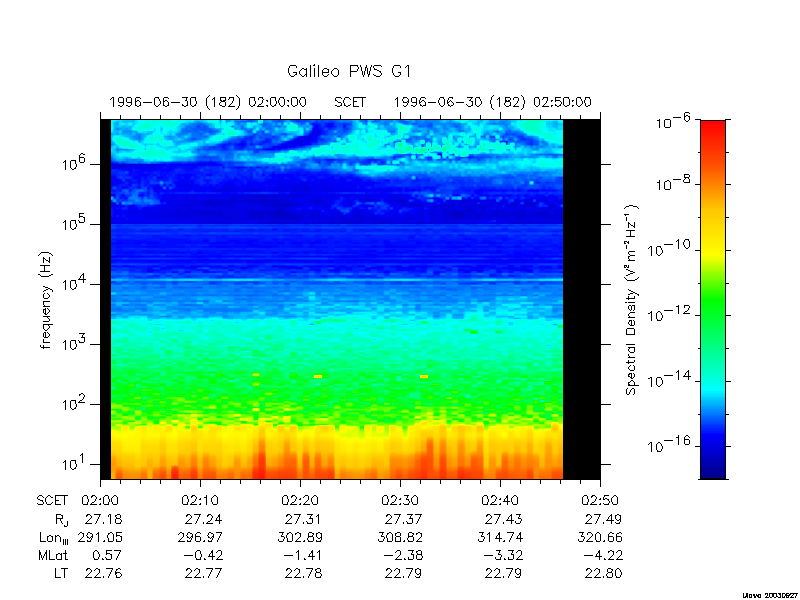Click the plot title 'Galileo PWS G1'
This screenshot has height=600, width=800.
click(349, 71)
